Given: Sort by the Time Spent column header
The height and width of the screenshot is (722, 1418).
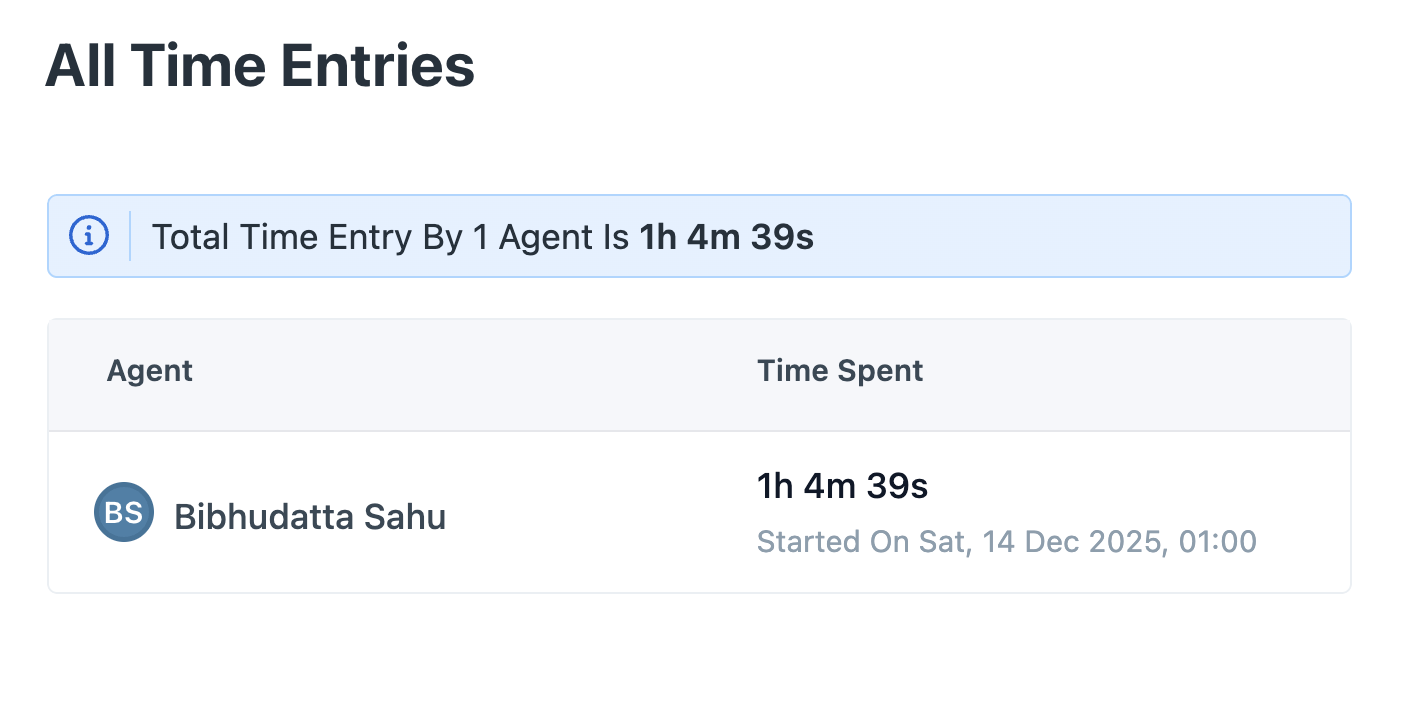Looking at the screenshot, I should [x=840, y=371].
